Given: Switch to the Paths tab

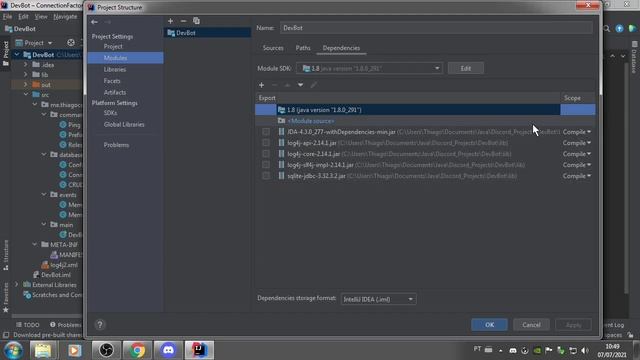Looking at the screenshot, I should pos(303,48).
